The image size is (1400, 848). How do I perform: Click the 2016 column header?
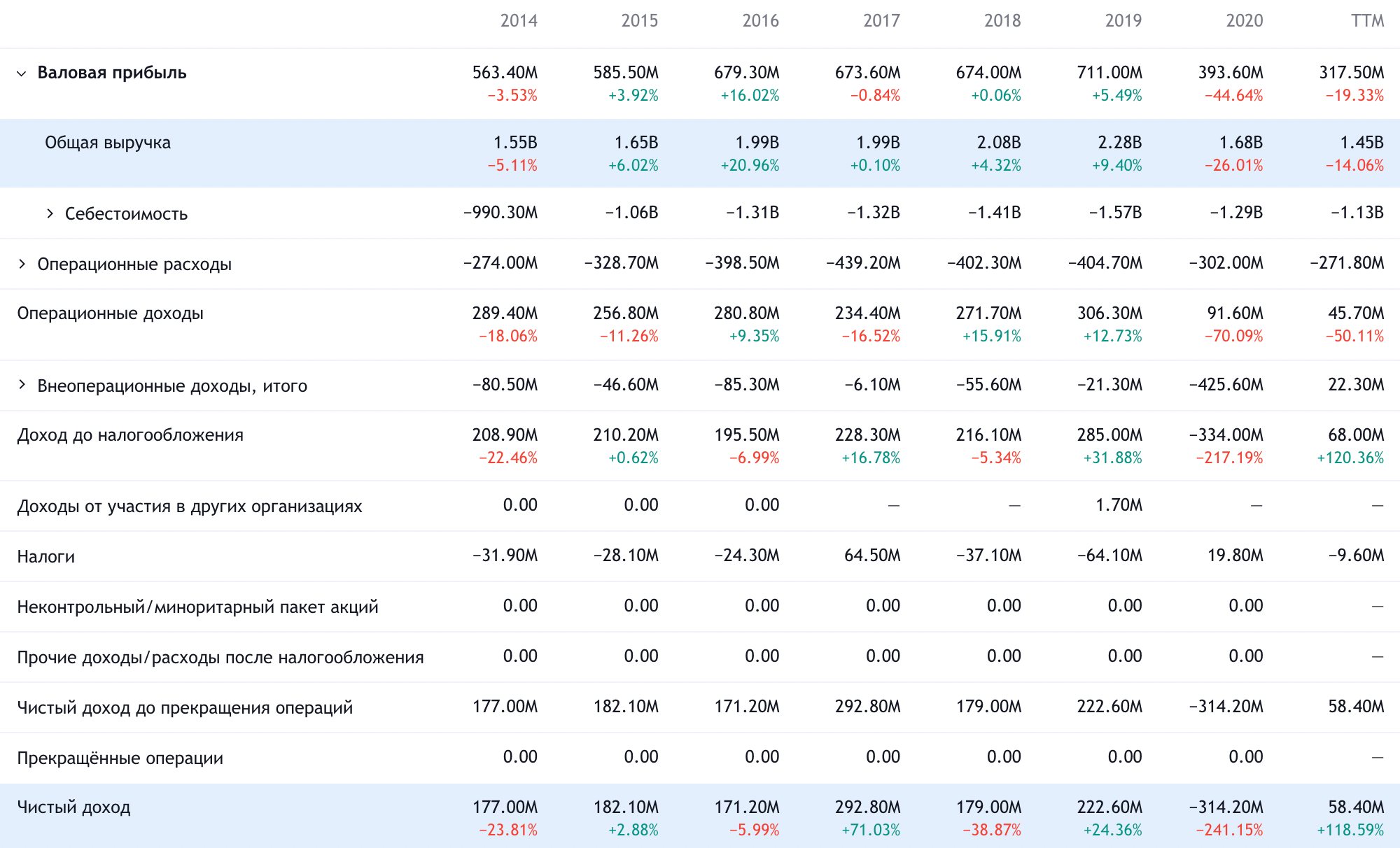761,21
